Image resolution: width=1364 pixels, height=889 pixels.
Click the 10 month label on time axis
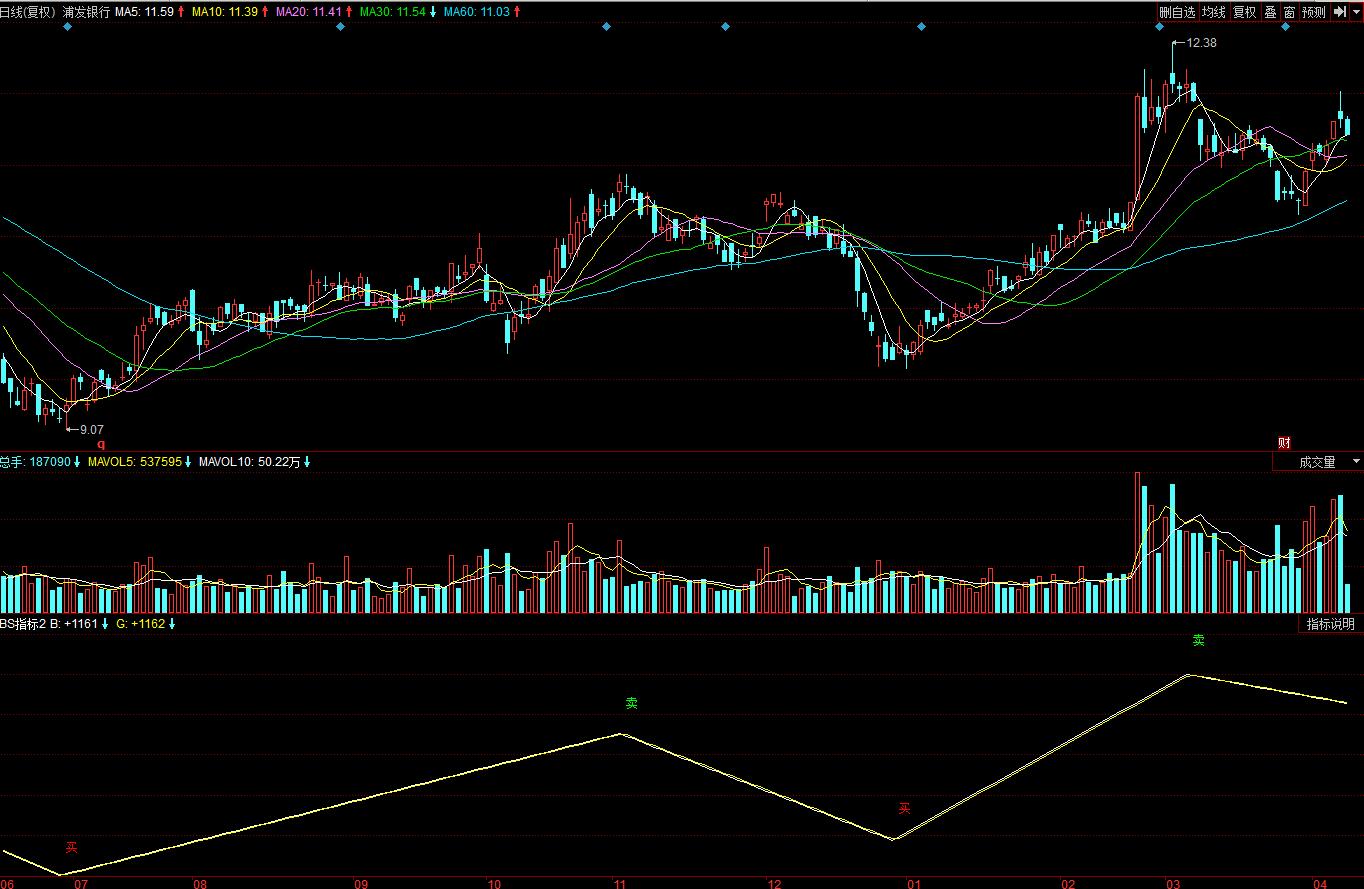coord(493,884)
